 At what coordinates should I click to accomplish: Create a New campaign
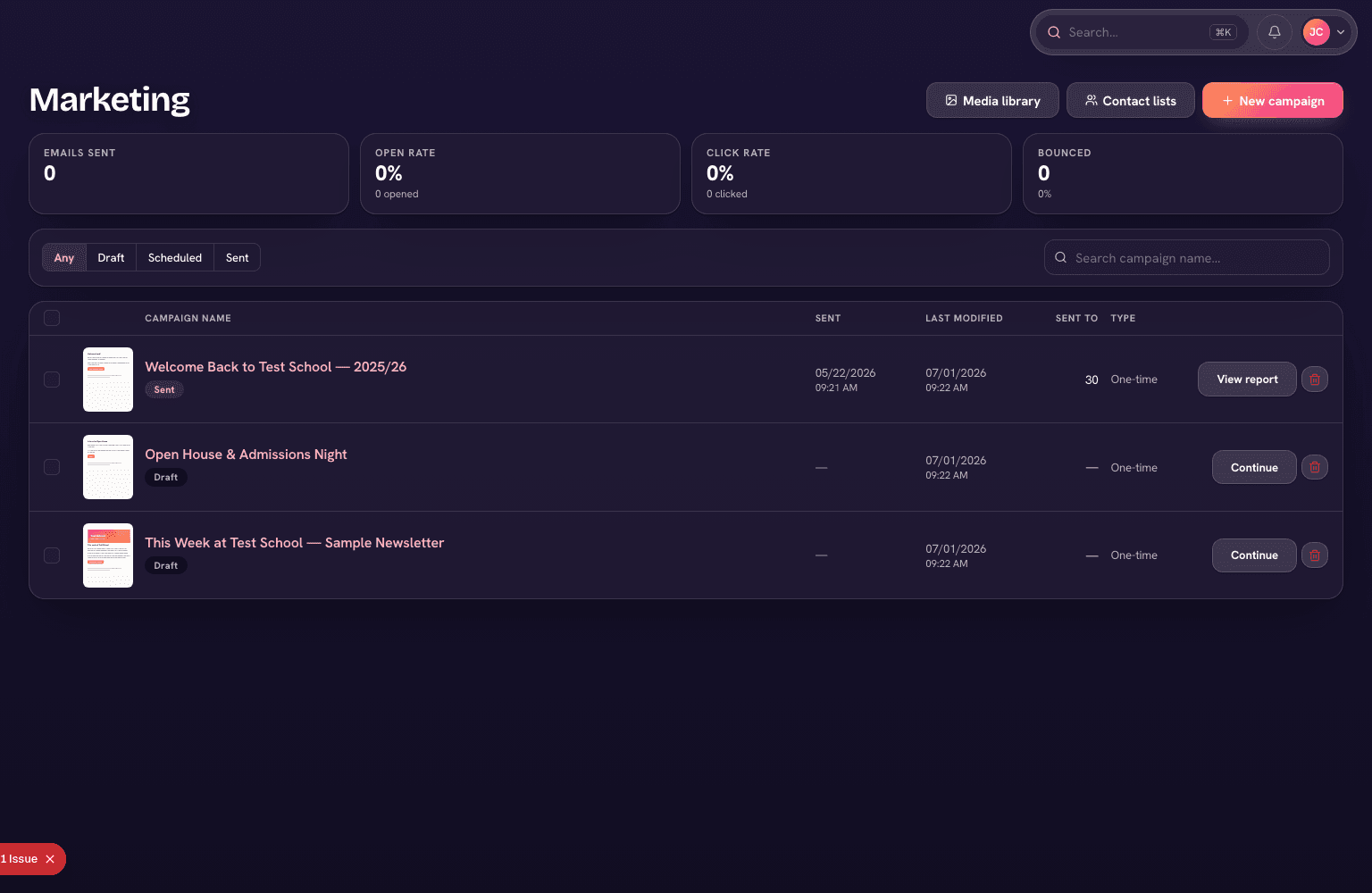[1272, 101]
